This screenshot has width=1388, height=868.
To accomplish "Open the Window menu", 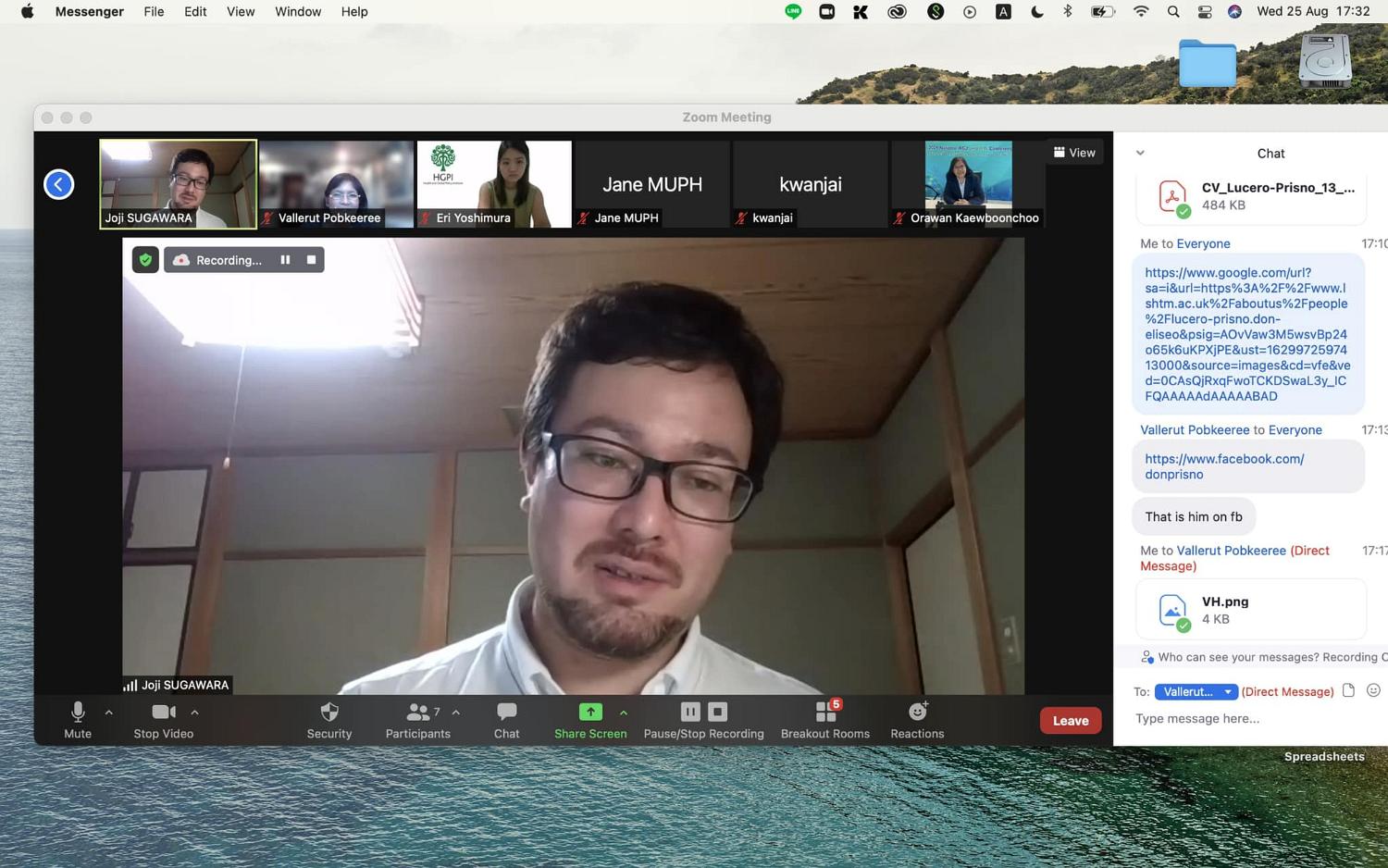I will pyautogui.click(x=298, y=11).
